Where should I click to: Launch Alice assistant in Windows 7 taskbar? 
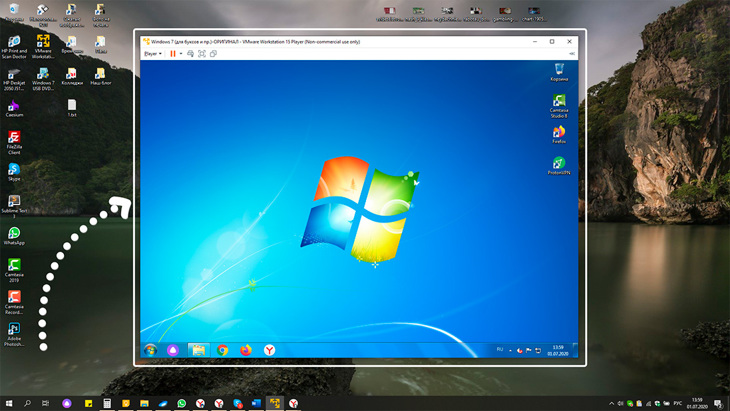pyautogui.click(x=173, y=350)
